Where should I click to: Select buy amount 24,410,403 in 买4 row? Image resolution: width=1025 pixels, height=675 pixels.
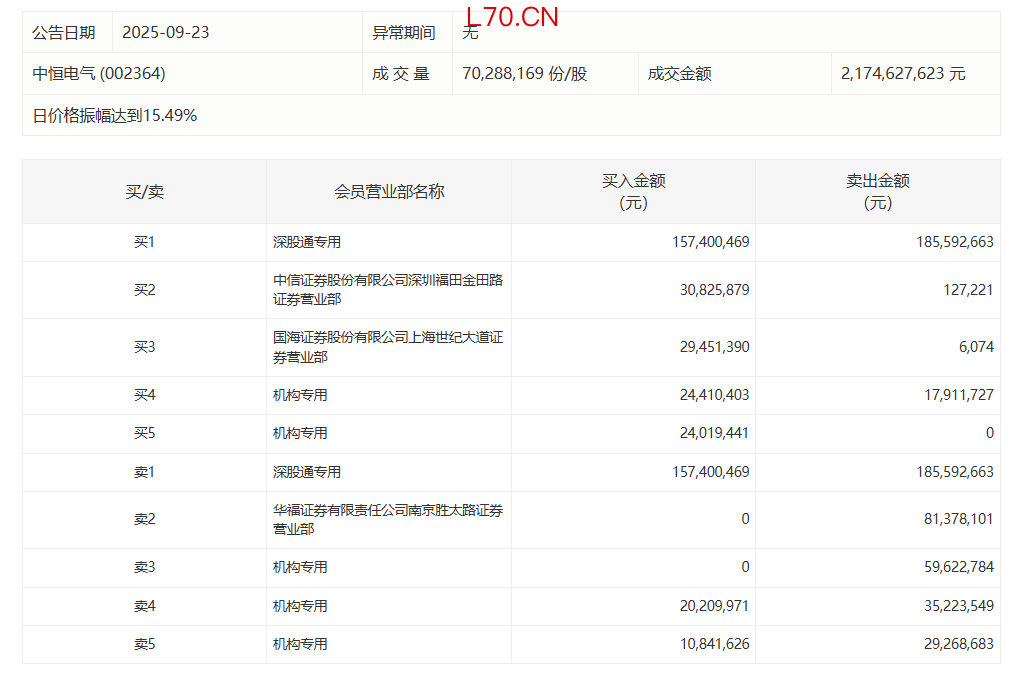click(714, 395)
